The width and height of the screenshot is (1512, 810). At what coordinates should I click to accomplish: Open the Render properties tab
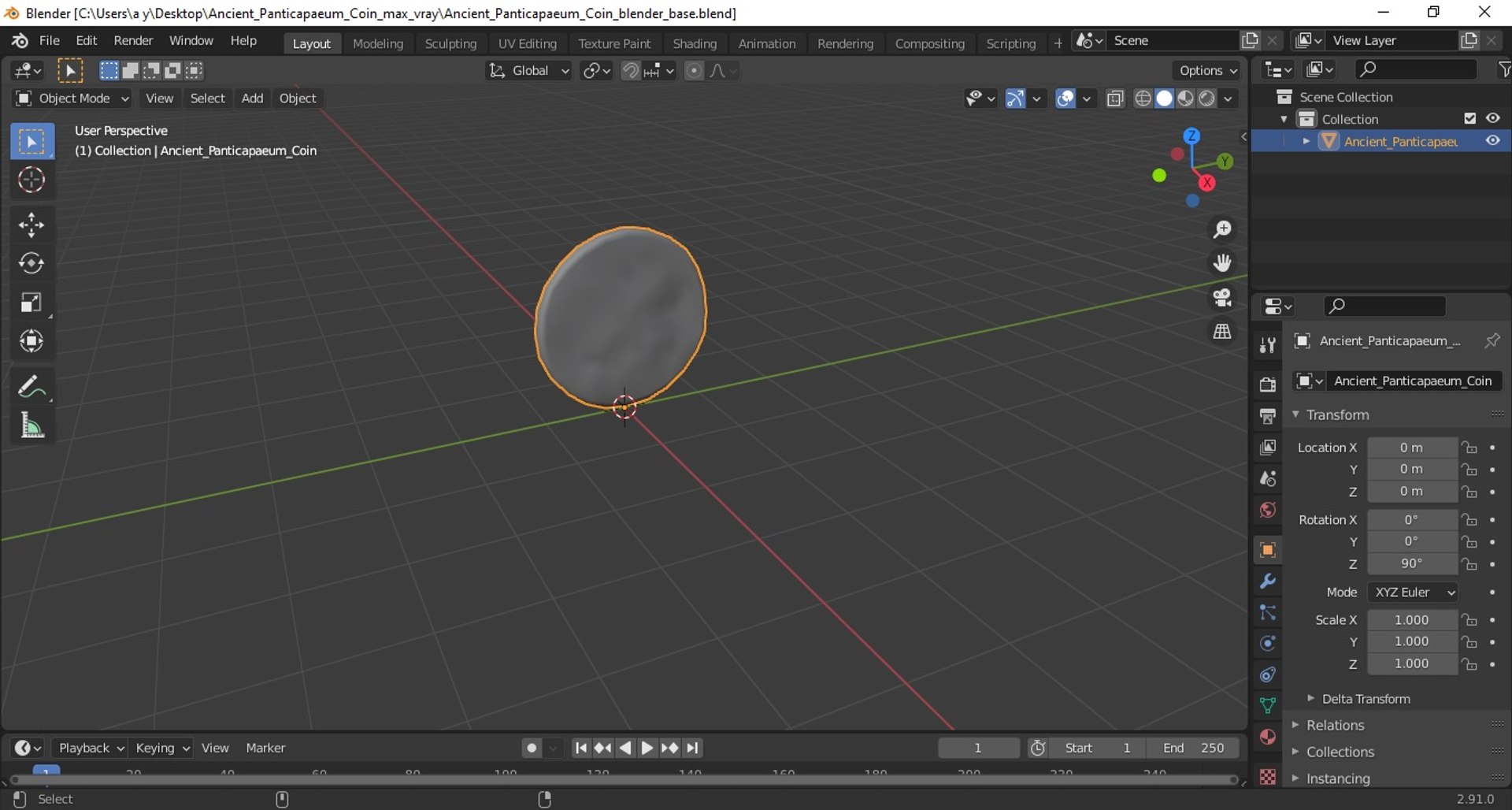click(x=1267, y=384)
